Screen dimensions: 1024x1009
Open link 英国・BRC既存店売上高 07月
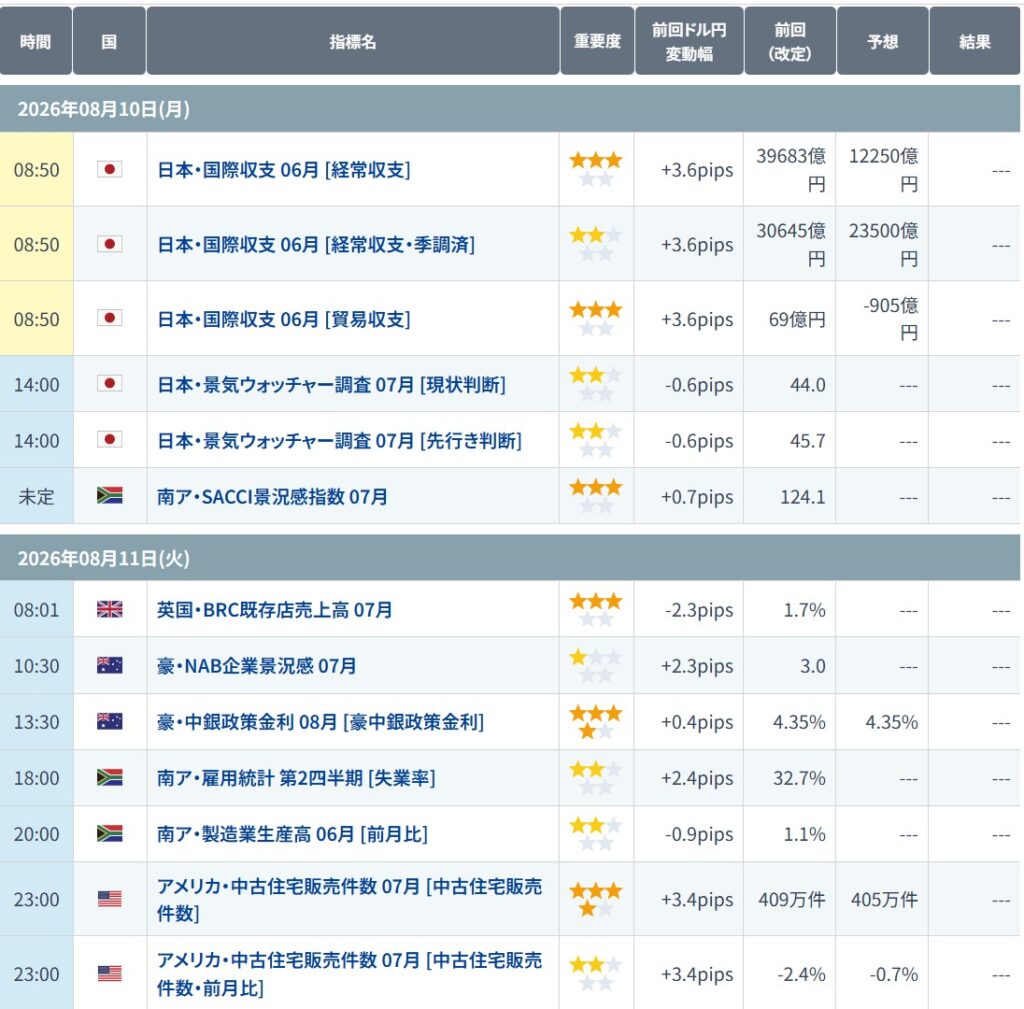(274, 610)
